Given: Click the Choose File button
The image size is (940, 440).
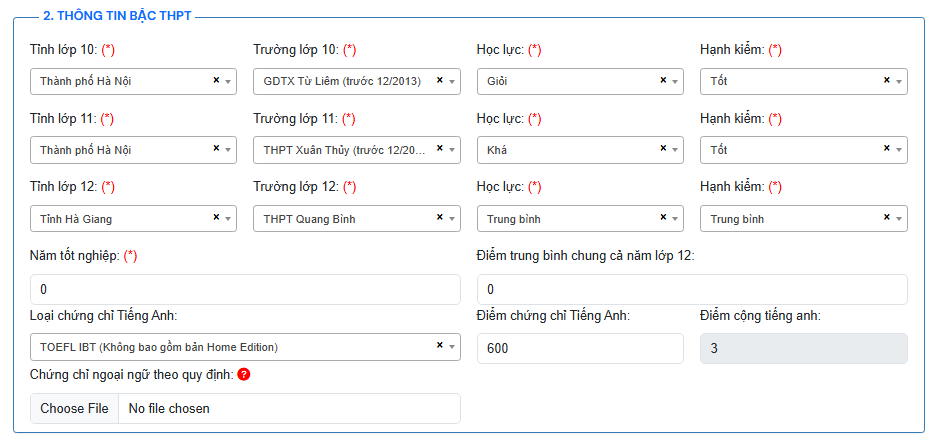Looking at the screenshot, I should tap(75, 408).
